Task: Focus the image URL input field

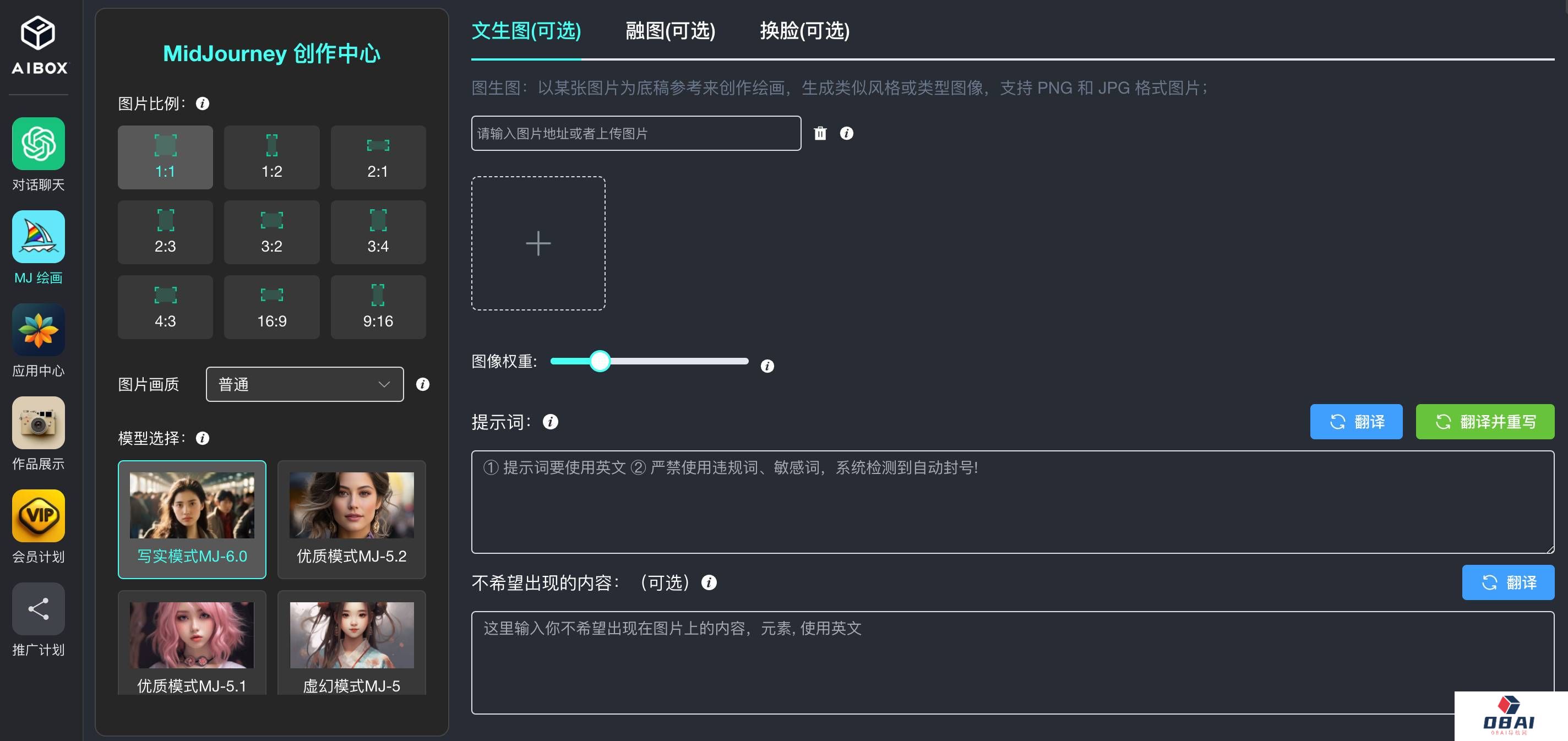Action: [x=636, y=133]
